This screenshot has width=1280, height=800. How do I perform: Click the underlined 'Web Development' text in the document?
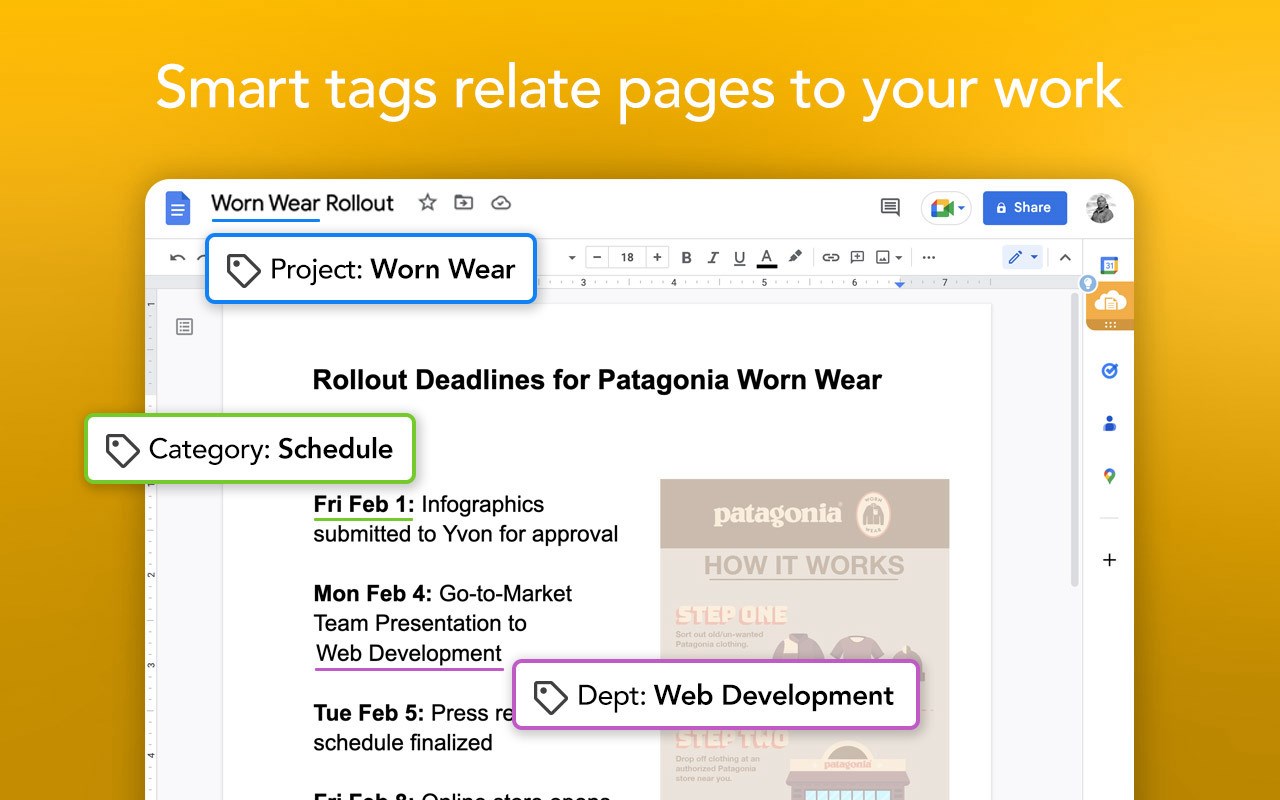tap(409, 653)
